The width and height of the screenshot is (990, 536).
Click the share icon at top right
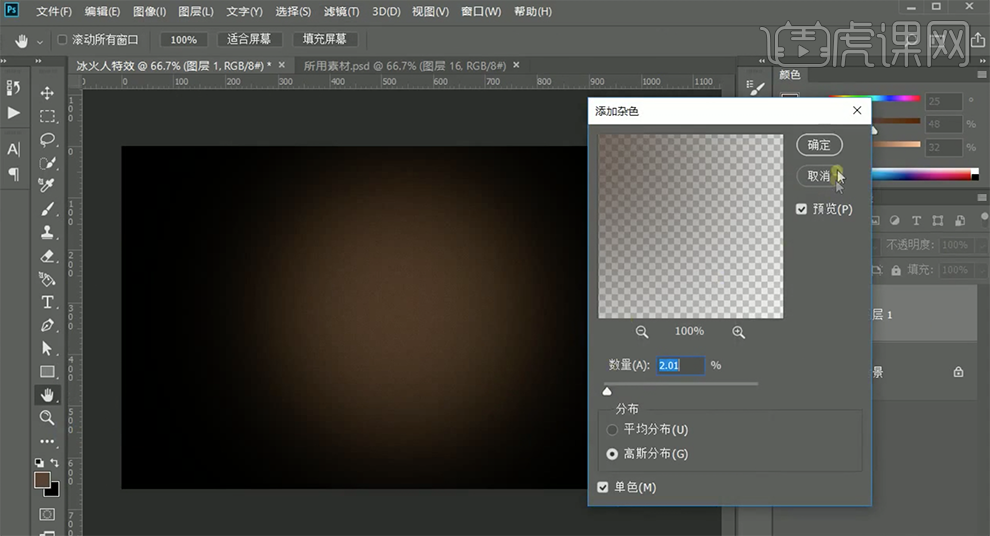pyautogui.click(x=977, y=40)
